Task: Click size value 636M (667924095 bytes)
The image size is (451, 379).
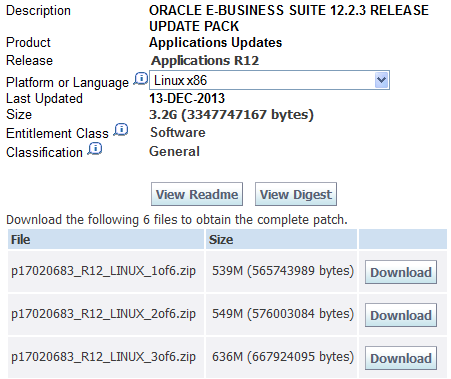Action: coord(283,357)
